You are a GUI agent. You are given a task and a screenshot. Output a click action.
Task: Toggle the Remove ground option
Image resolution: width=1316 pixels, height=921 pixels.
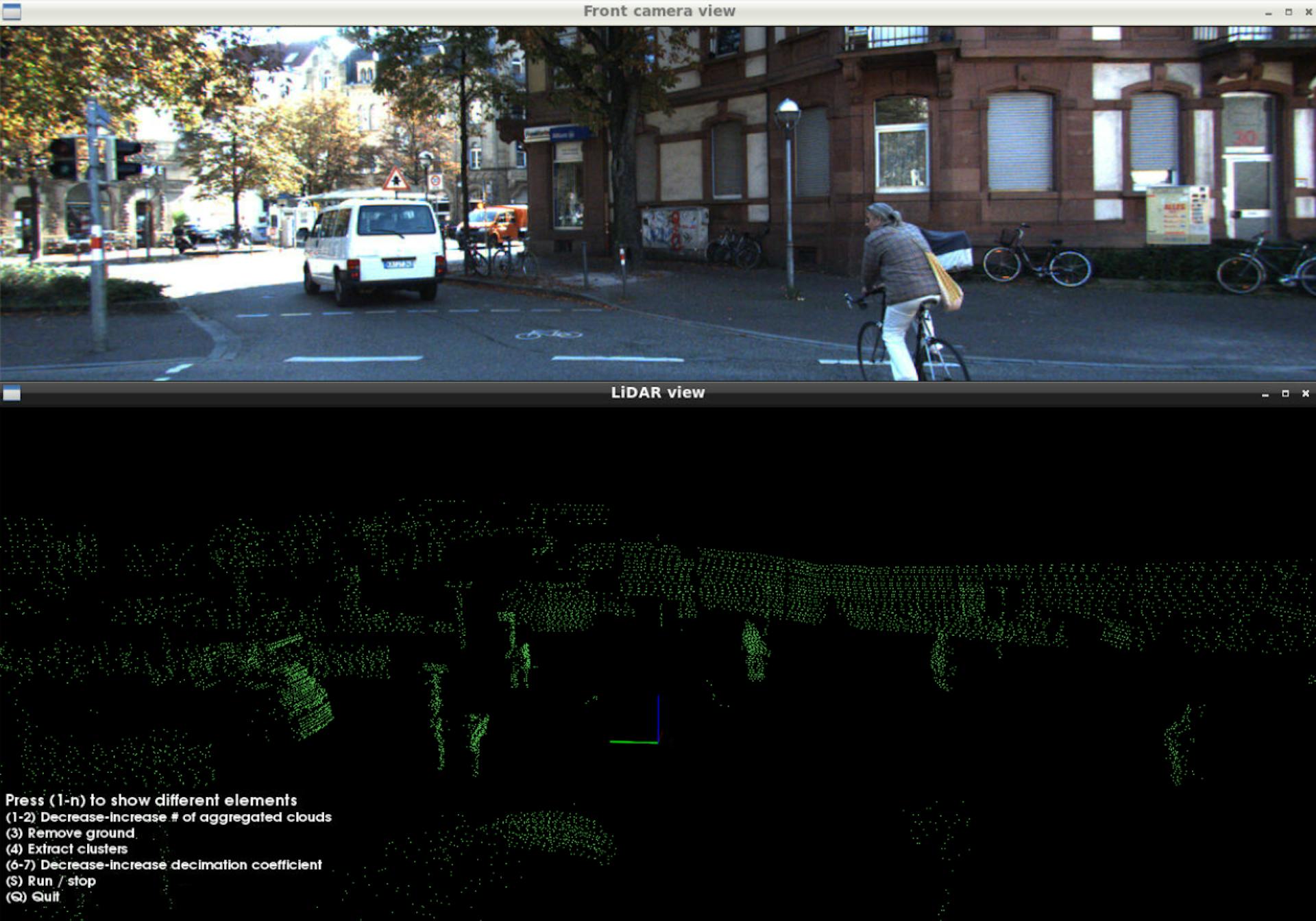pos(71,833)
